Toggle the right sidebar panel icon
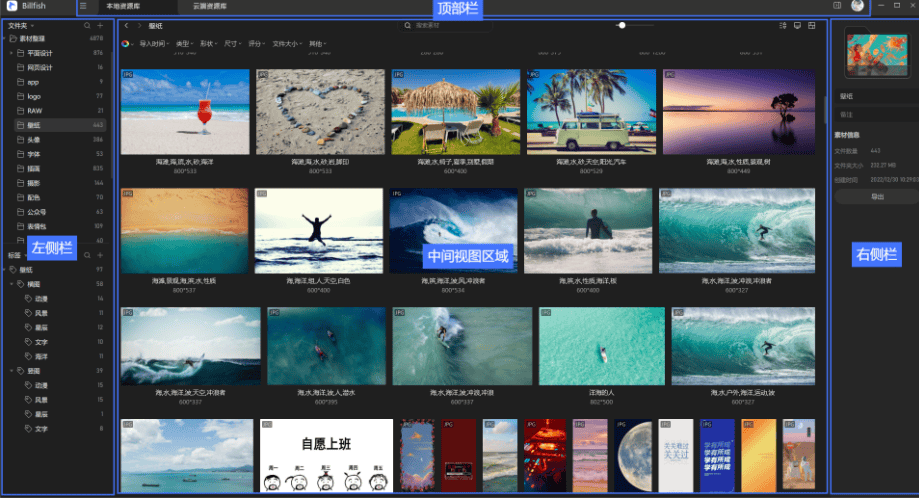The image size is (919, 498). (x=837, y=6)
